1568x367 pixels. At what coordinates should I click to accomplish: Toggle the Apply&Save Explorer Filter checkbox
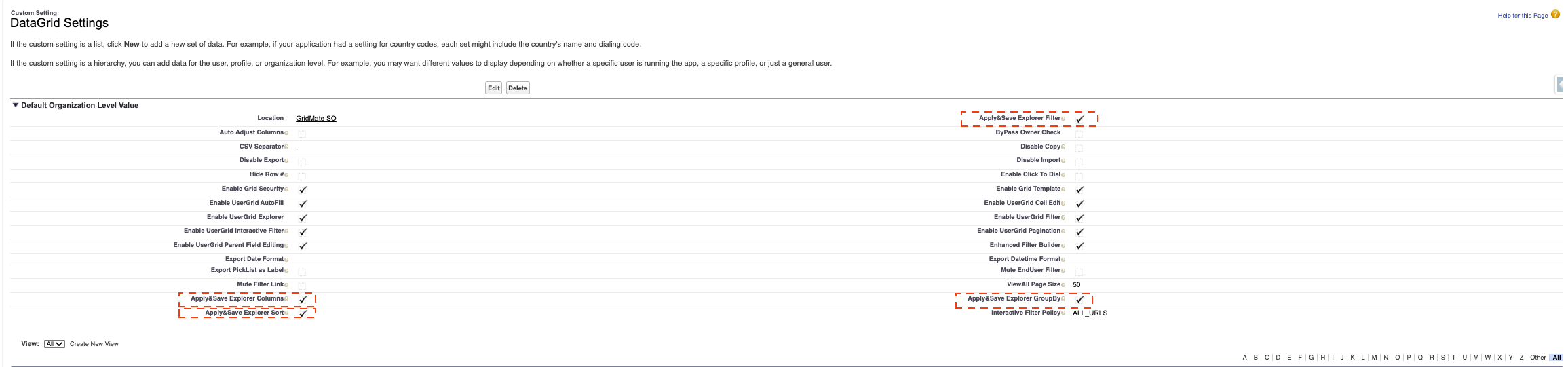1079,119
